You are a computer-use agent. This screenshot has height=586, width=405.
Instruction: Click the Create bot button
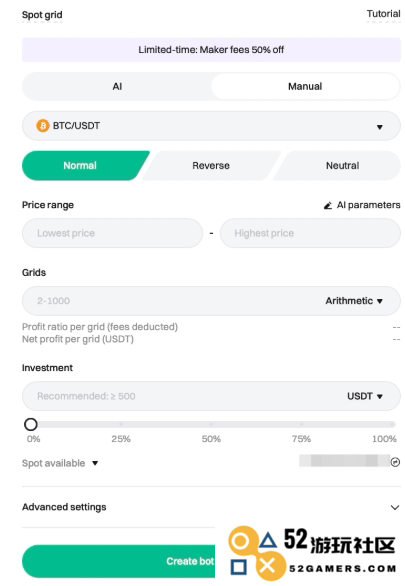click(x=118, y=561)
